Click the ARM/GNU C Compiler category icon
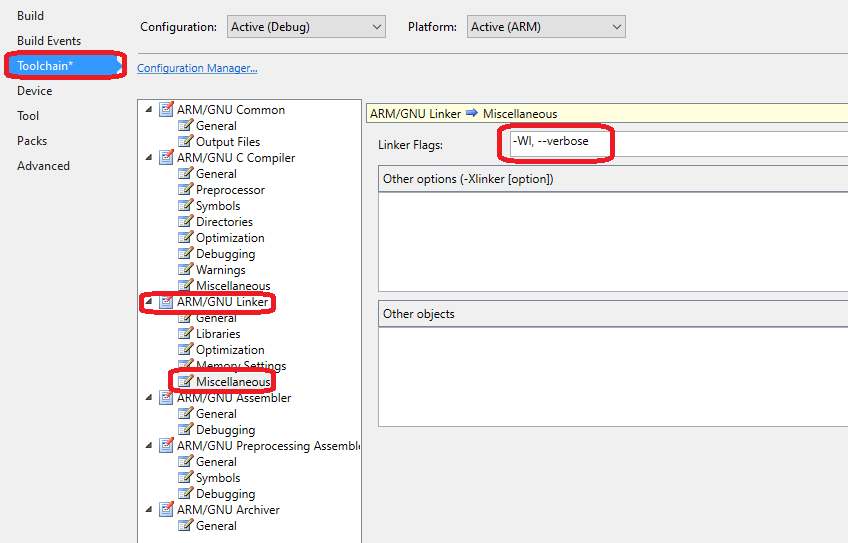This screenshot has height=543, width=848. [x=166, y=158]
